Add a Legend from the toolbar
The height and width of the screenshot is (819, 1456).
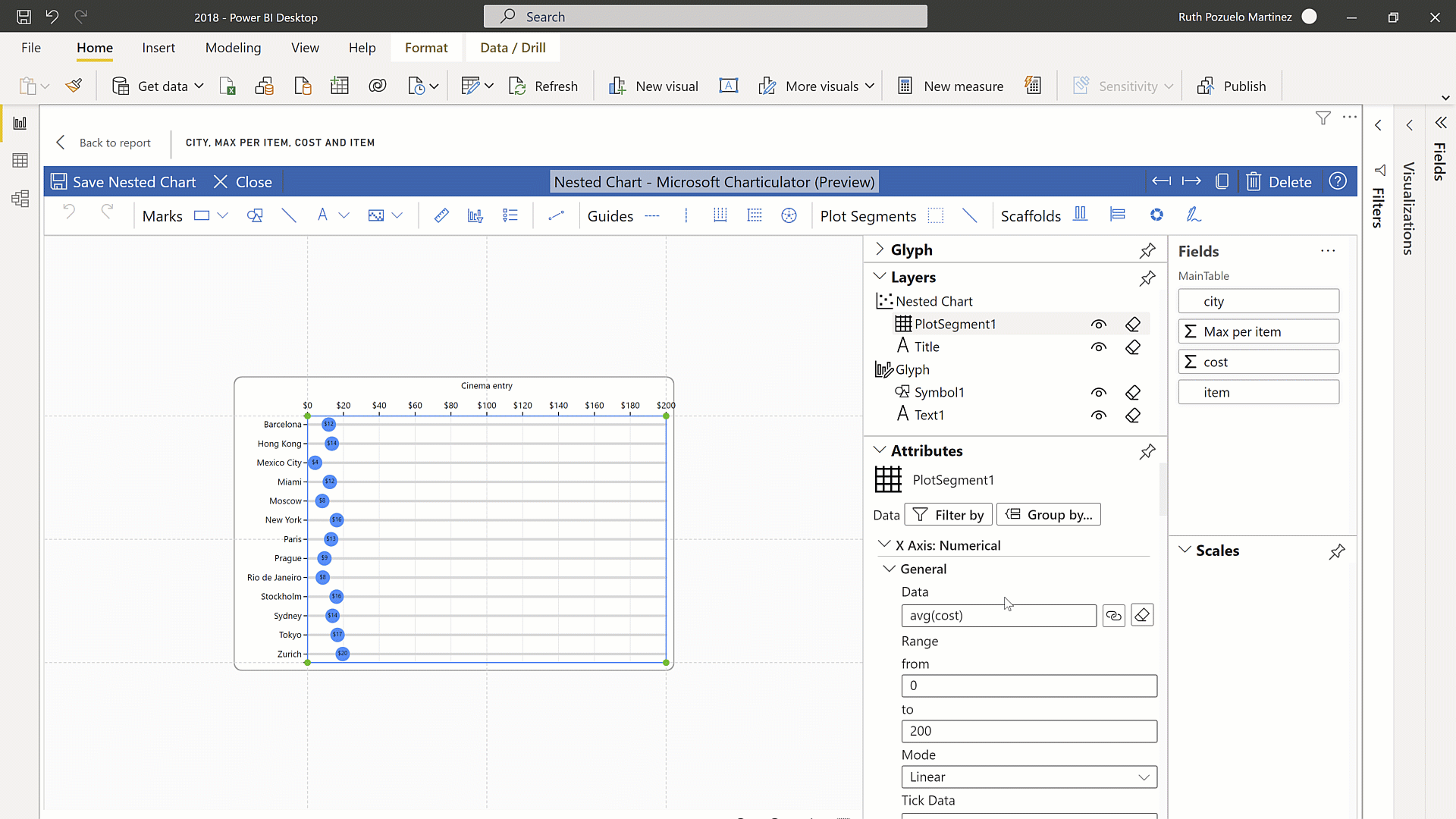pos(510,215)
